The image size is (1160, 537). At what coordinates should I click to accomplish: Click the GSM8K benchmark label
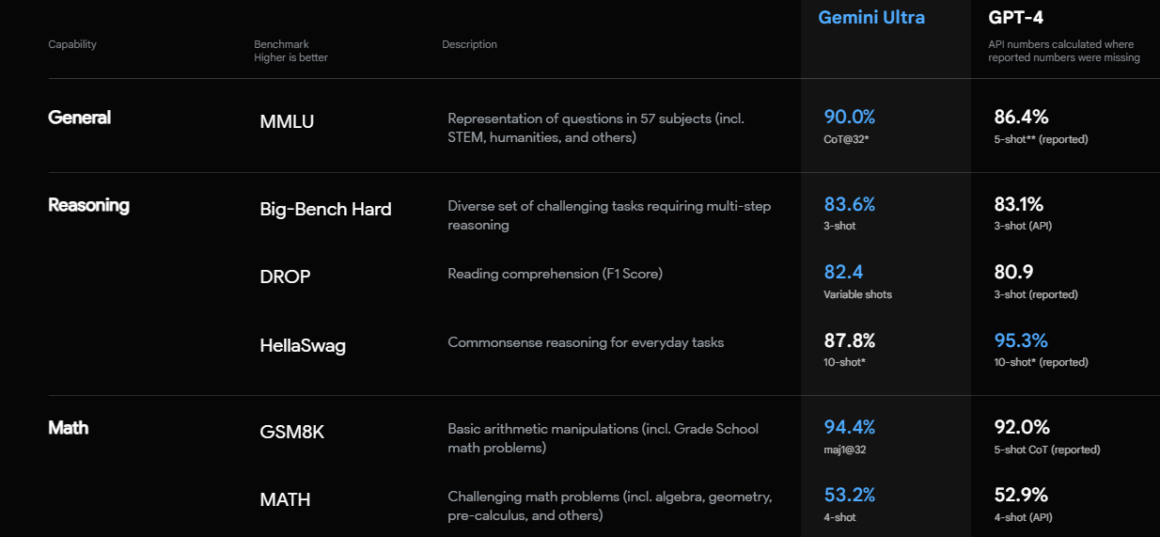coord(292,432)
